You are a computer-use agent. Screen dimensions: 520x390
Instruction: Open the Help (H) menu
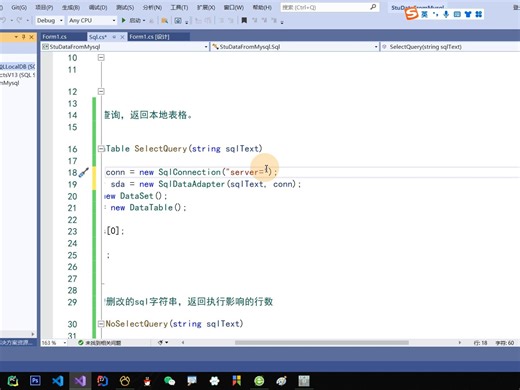coord(262,7)
